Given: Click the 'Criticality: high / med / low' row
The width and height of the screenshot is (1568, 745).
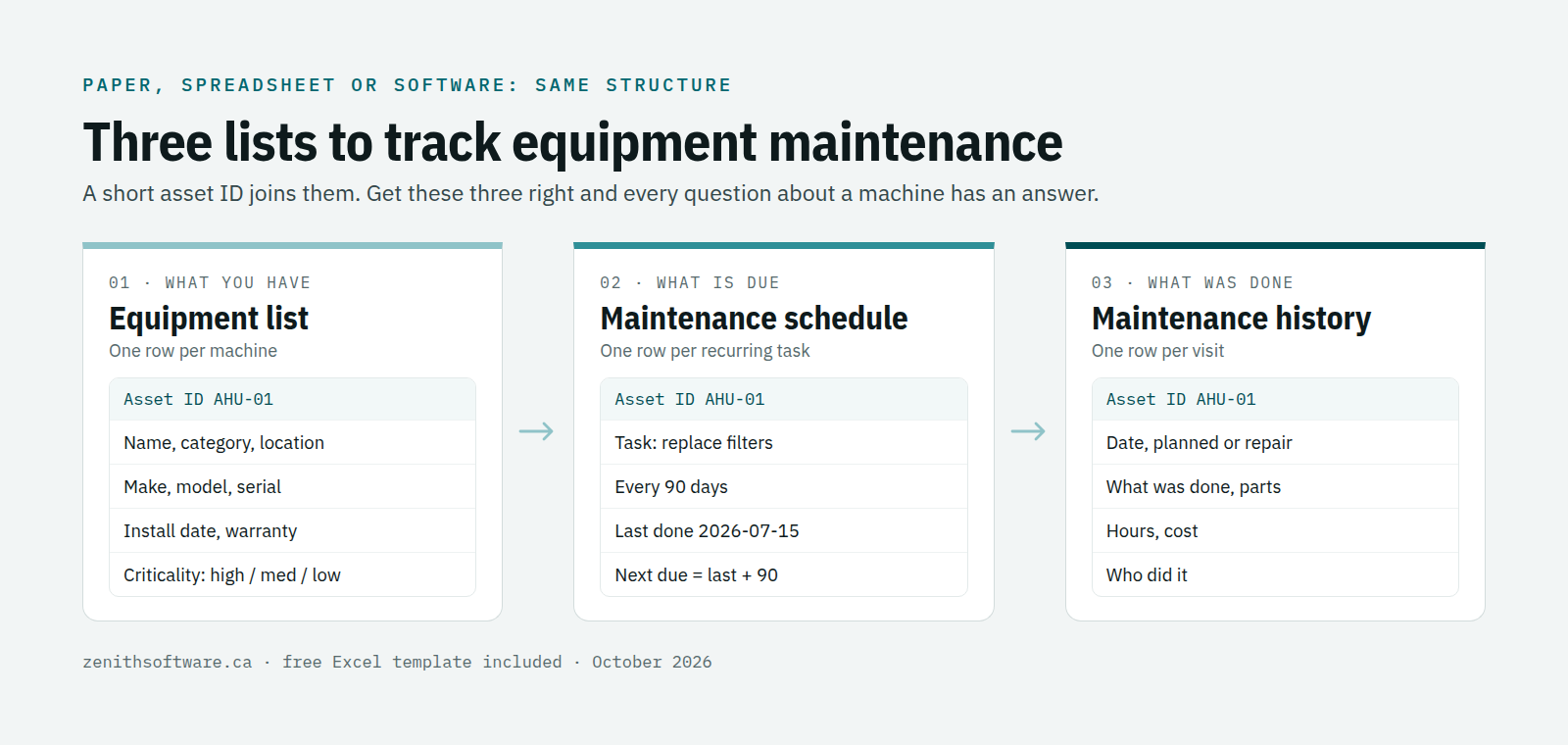Looking at the screenshot, I should pyautogui.click(x=292, y=575).
